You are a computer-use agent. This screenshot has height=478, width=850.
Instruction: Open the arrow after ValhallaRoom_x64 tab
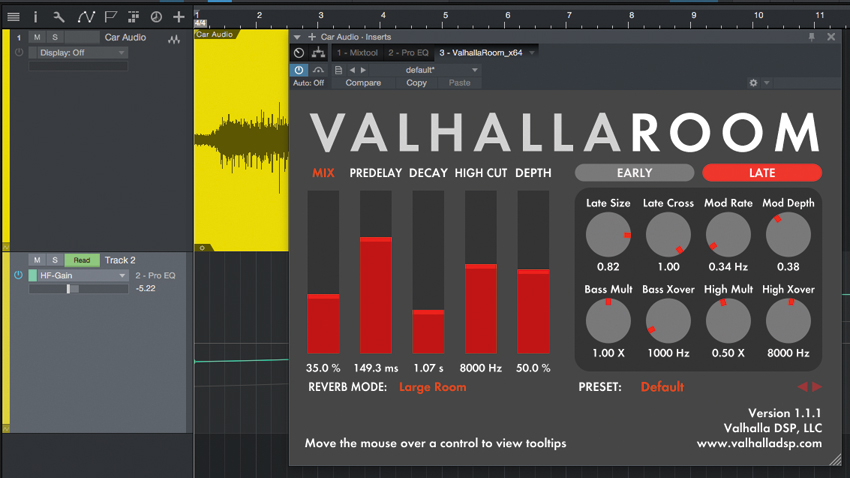(x=532, y=53)
